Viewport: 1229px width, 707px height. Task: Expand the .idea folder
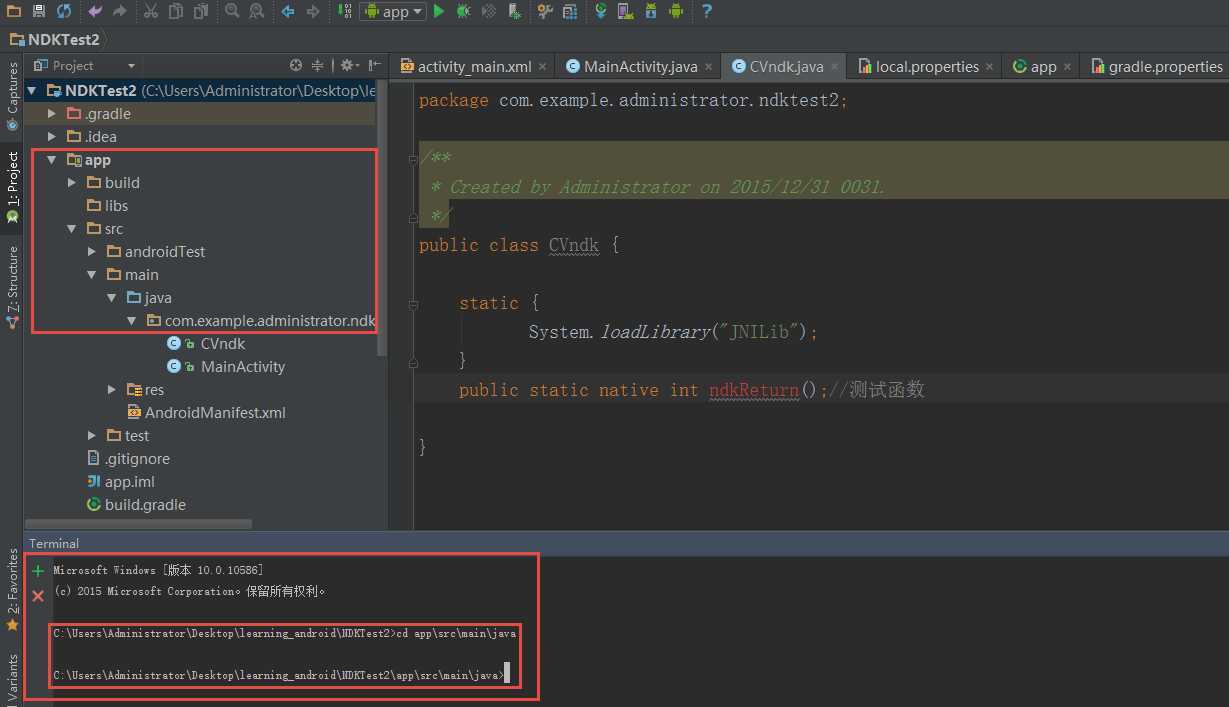[52, 137]
